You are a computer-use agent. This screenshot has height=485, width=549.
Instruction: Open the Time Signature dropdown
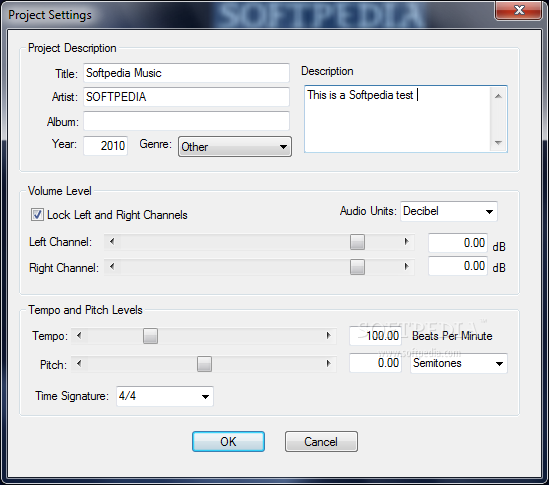click(165, 396)
